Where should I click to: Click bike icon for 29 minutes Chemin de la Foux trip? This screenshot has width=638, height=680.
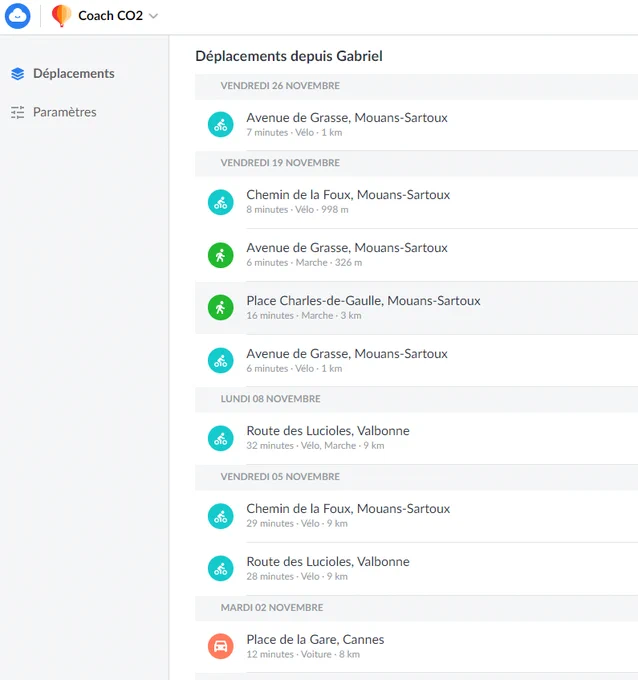pos(221,516)
